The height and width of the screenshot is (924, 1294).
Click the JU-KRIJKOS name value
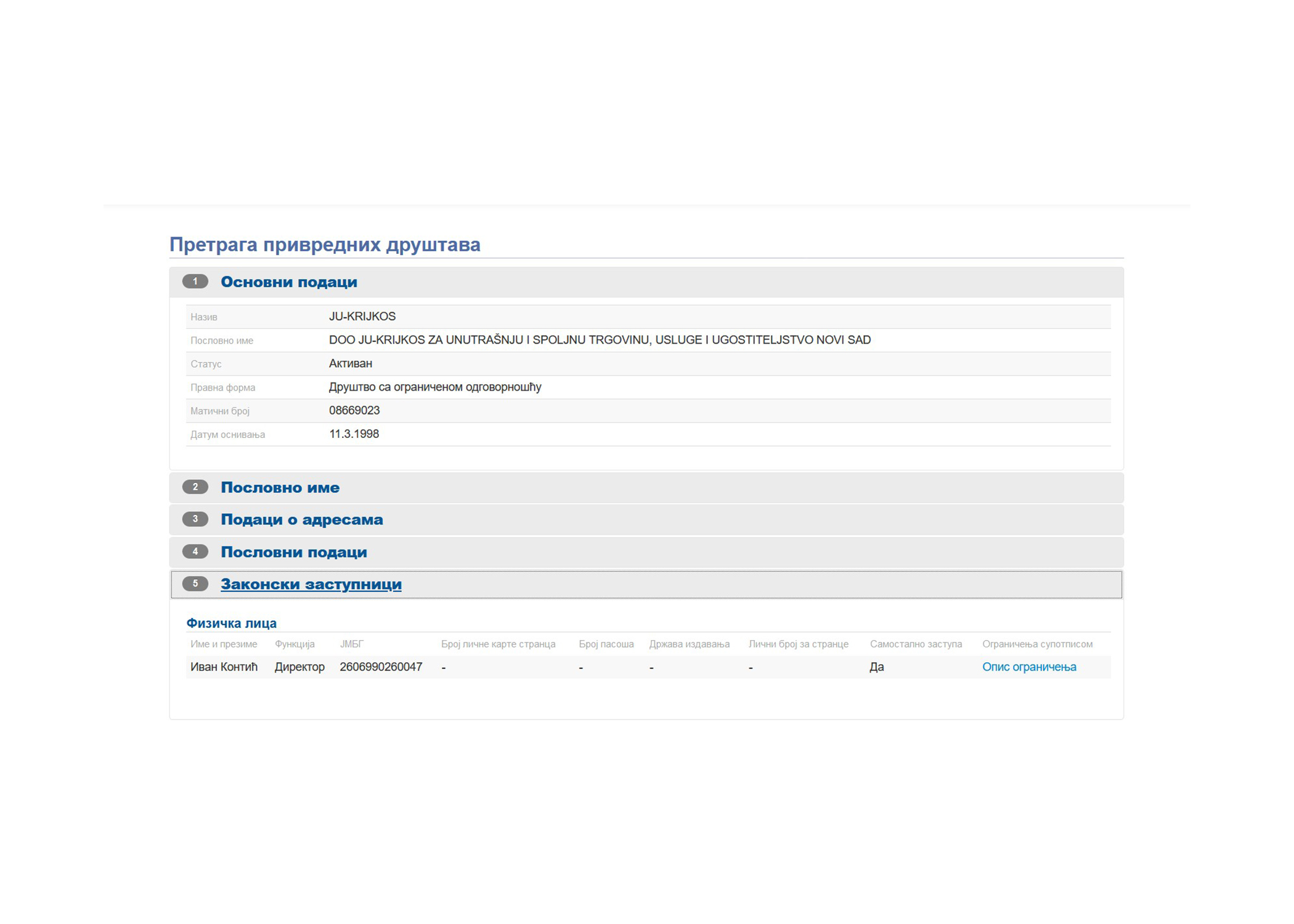(x=362, y=316)
